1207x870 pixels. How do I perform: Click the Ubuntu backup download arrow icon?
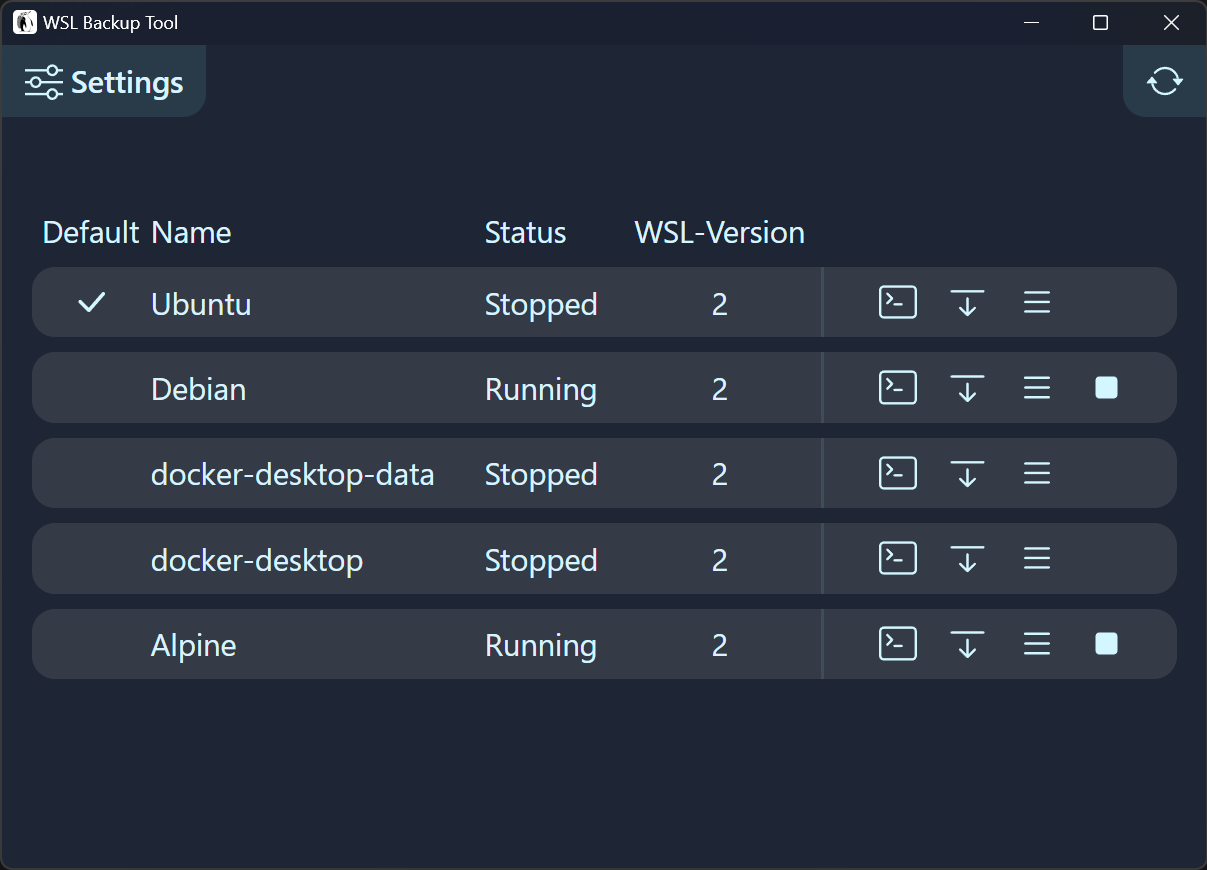click(967, 302)
